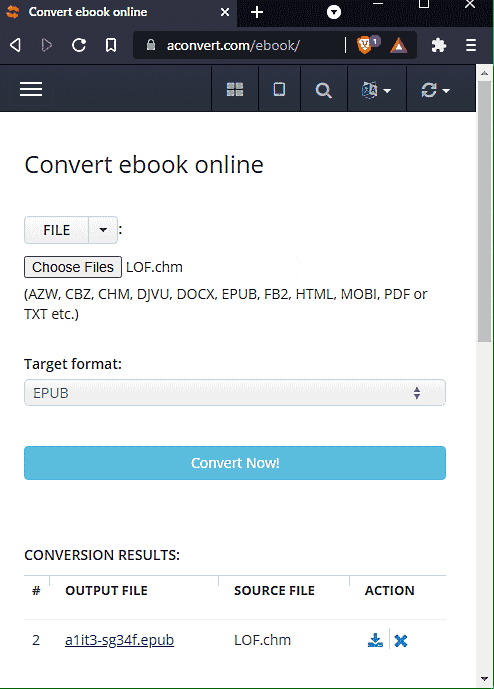Open a new browser tab
494x689 pixels.
(257, 12)
